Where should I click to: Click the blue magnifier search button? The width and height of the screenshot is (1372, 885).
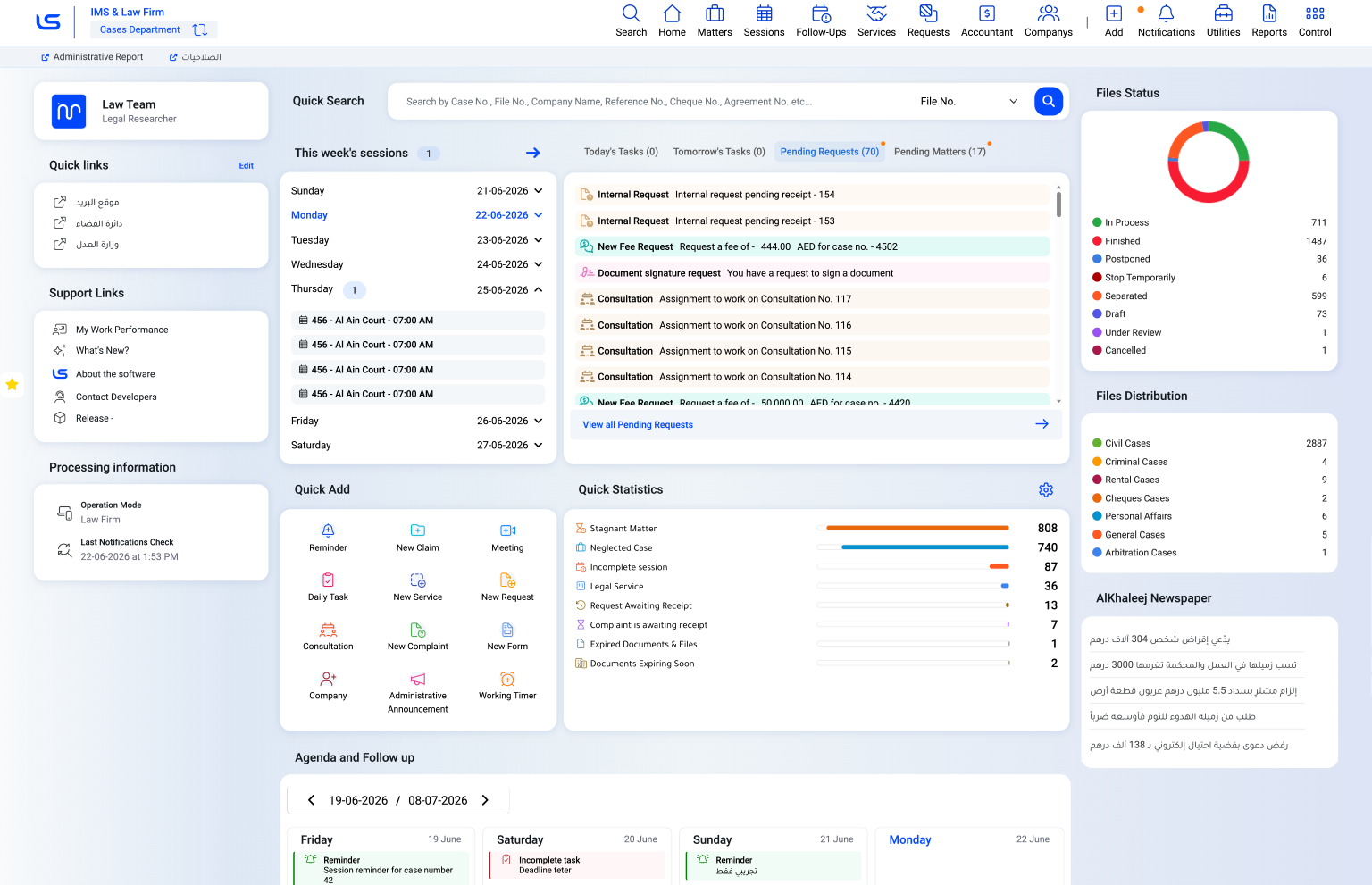[1049, 101]
